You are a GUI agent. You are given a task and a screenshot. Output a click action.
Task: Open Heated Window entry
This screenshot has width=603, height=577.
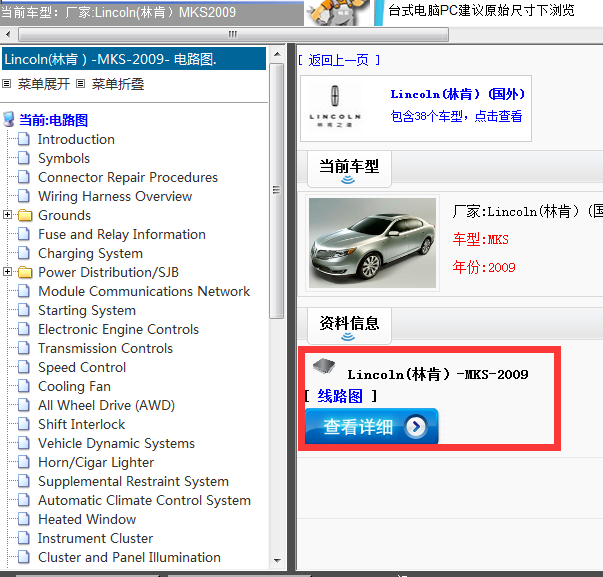pos(87,519)
